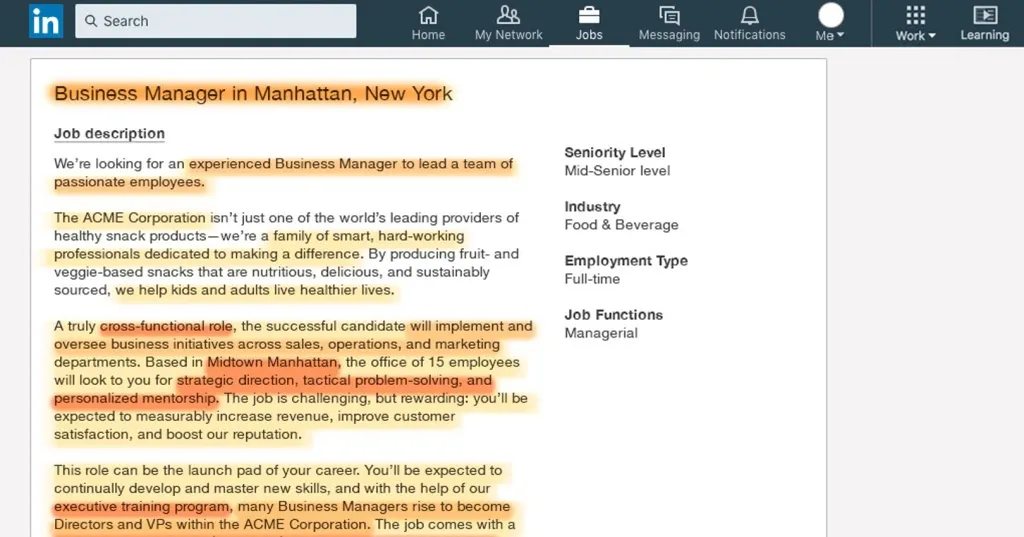Open My Network people icon

click(508, 14)
